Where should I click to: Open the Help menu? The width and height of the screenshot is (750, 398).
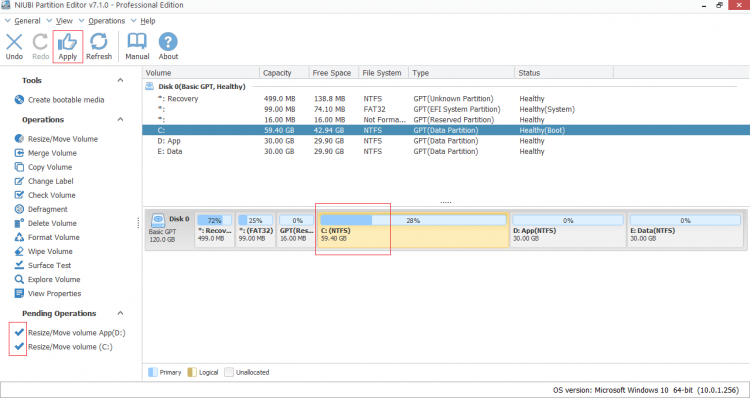pos(148,21)
